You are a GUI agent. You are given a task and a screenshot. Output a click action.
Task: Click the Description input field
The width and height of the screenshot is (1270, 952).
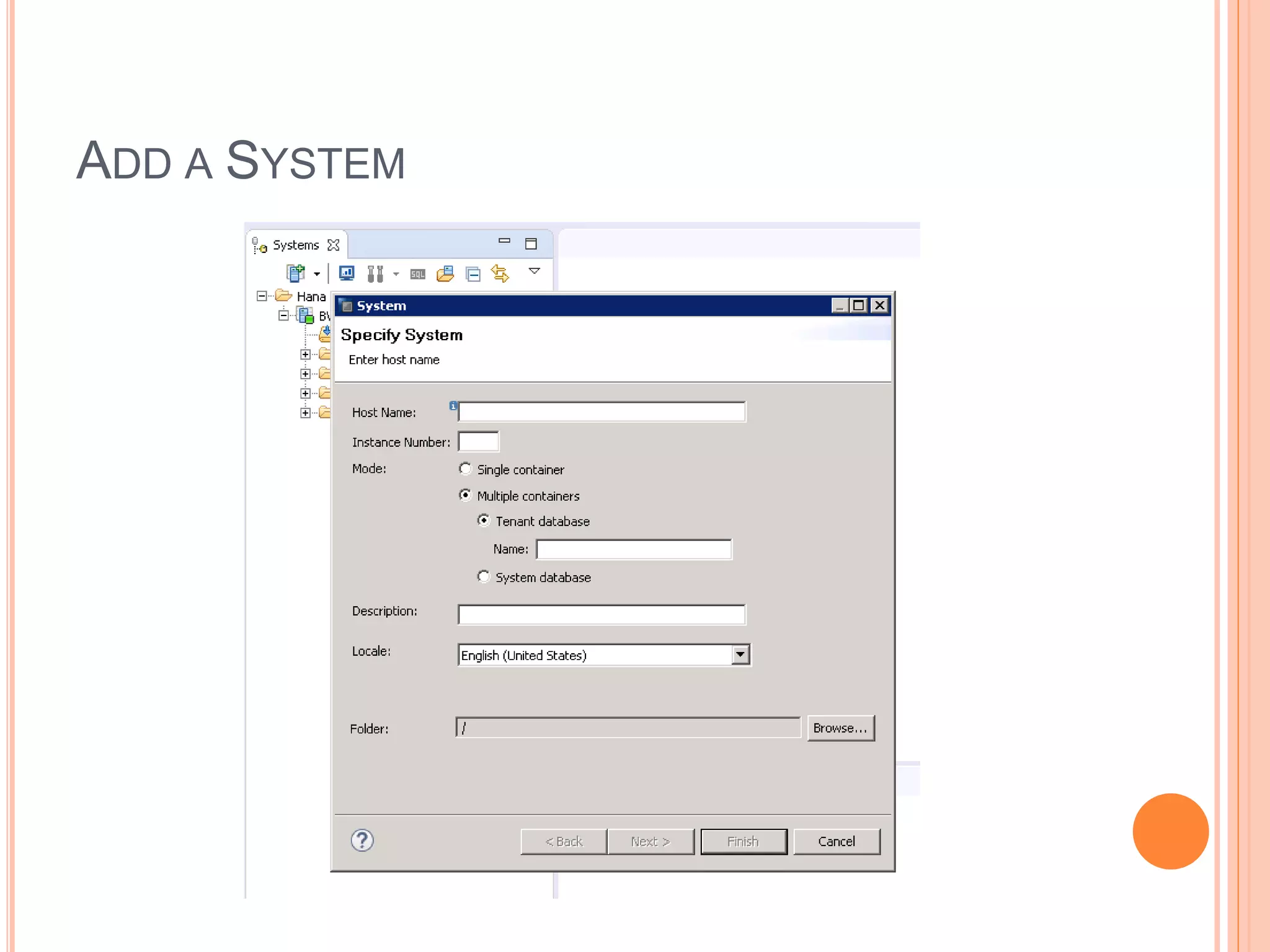coord(602,615)
